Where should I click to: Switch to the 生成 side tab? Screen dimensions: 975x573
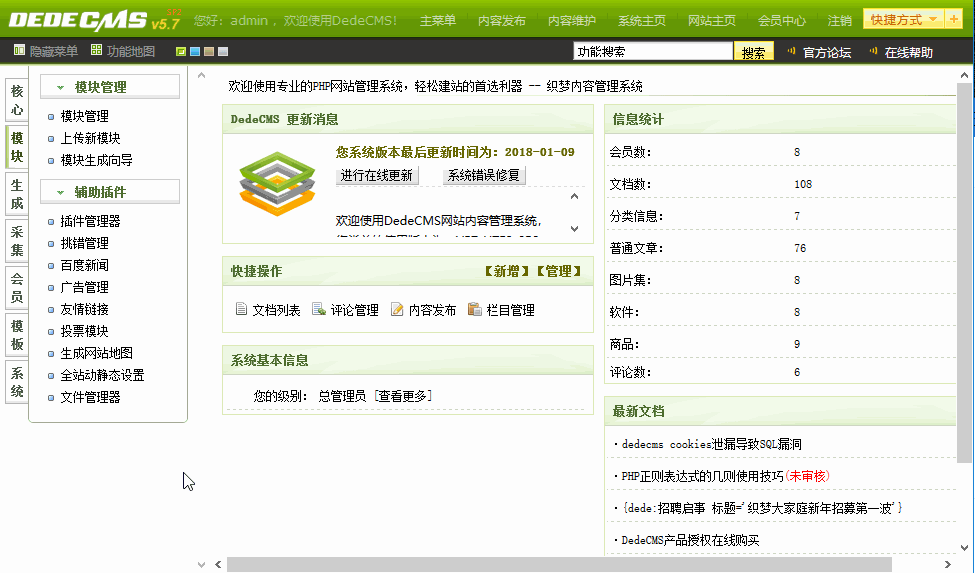click(x=17, y=194)
